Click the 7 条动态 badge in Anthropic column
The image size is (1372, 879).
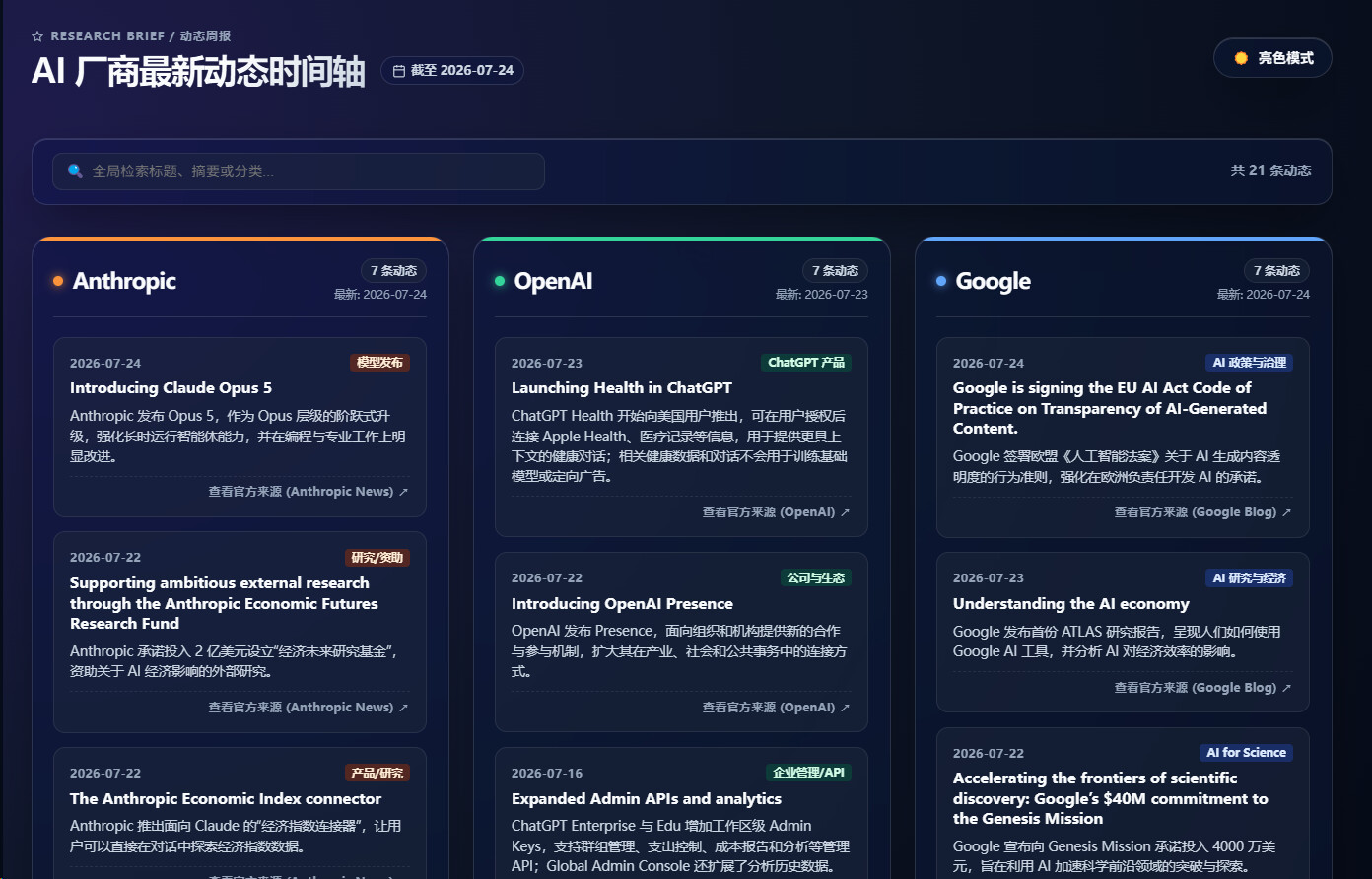tap(393, 271)
